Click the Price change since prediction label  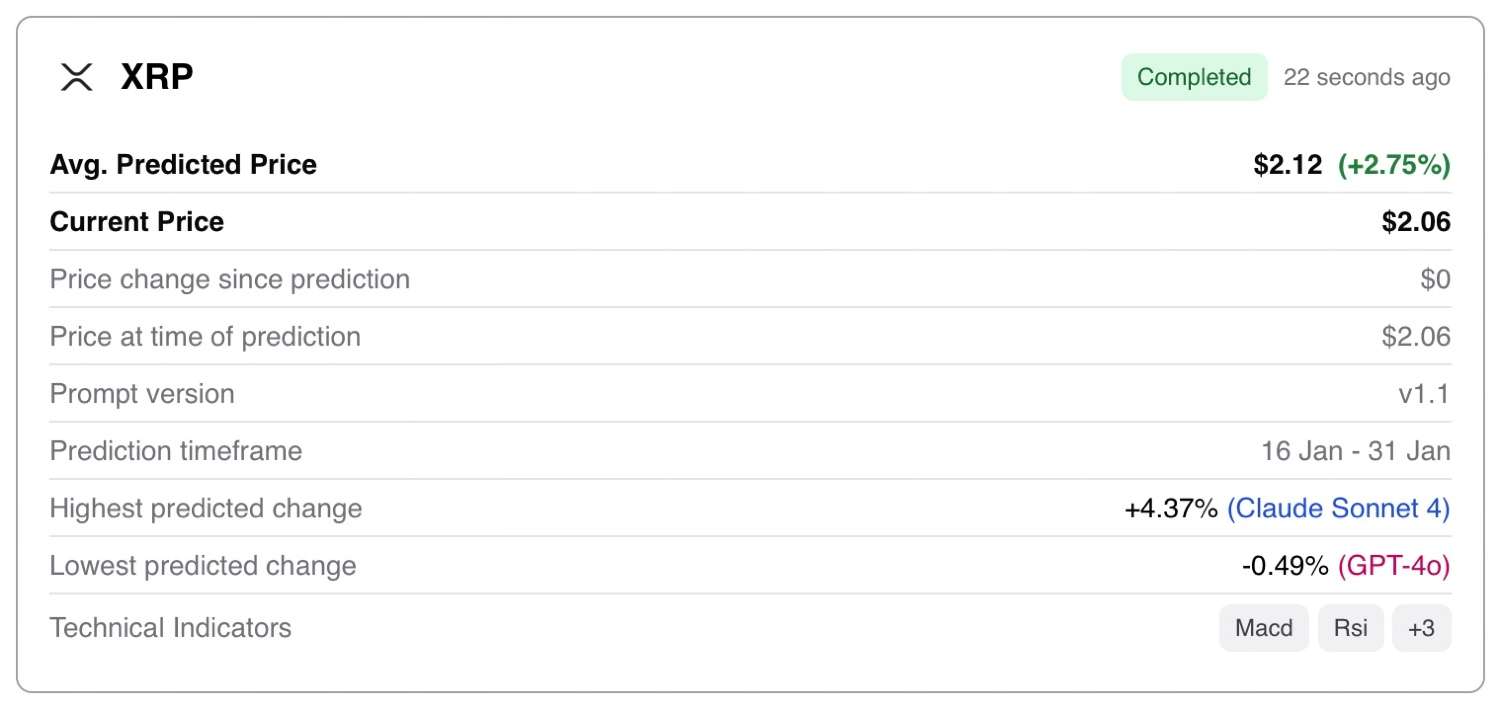click(x=230, y=279)
